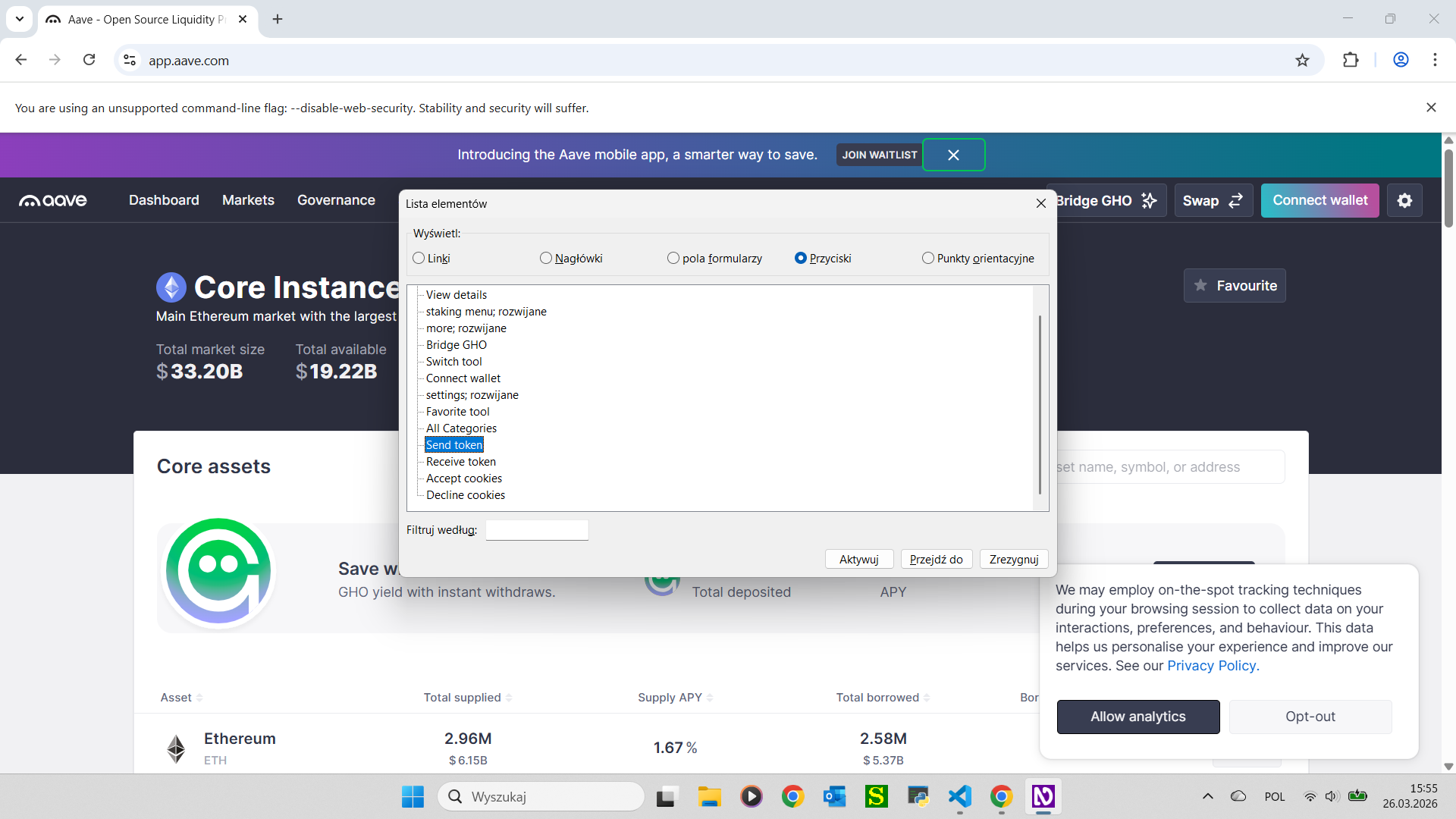Open the Privacy Policy link
The width and height of the screenshot is (1456, 819).
(x=1213, y=666)
